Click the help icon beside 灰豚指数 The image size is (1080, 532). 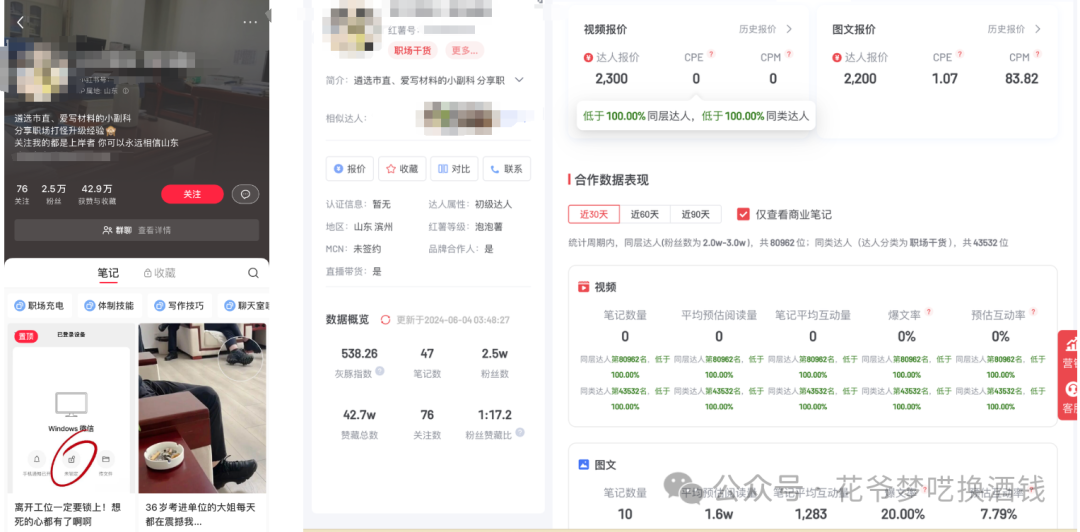[380, 371]
